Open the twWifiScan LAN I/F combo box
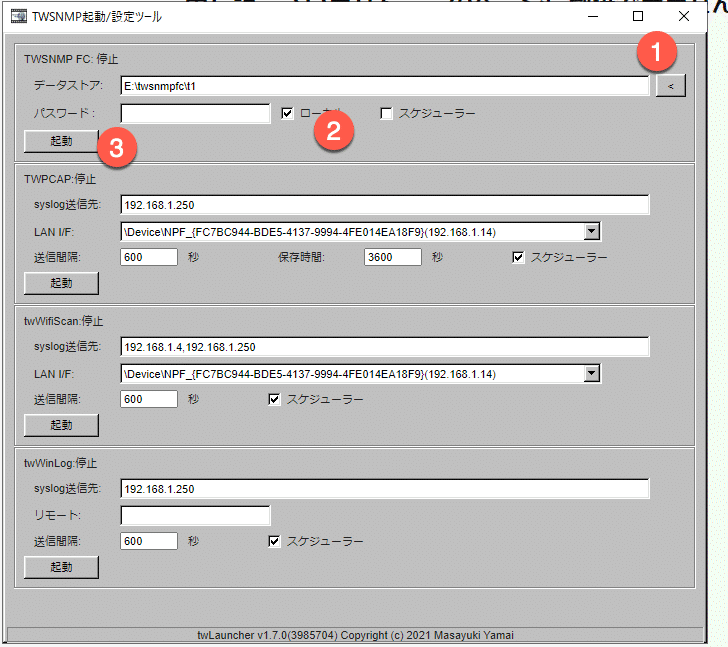Screen dimensions: 728x647 point(361,374)
